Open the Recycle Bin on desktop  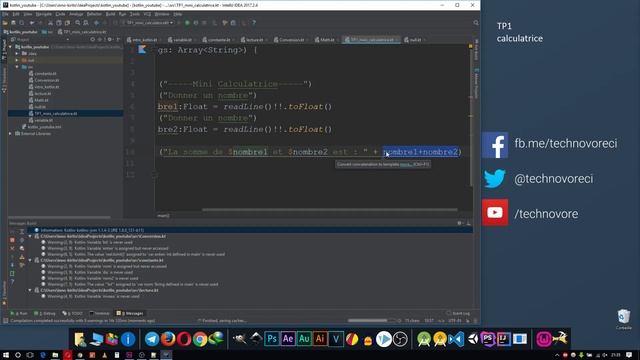624,319
